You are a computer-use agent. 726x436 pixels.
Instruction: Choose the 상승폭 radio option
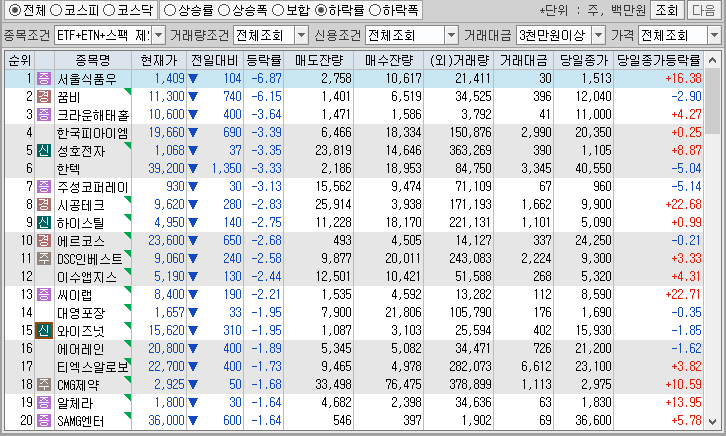click(224, 10)
